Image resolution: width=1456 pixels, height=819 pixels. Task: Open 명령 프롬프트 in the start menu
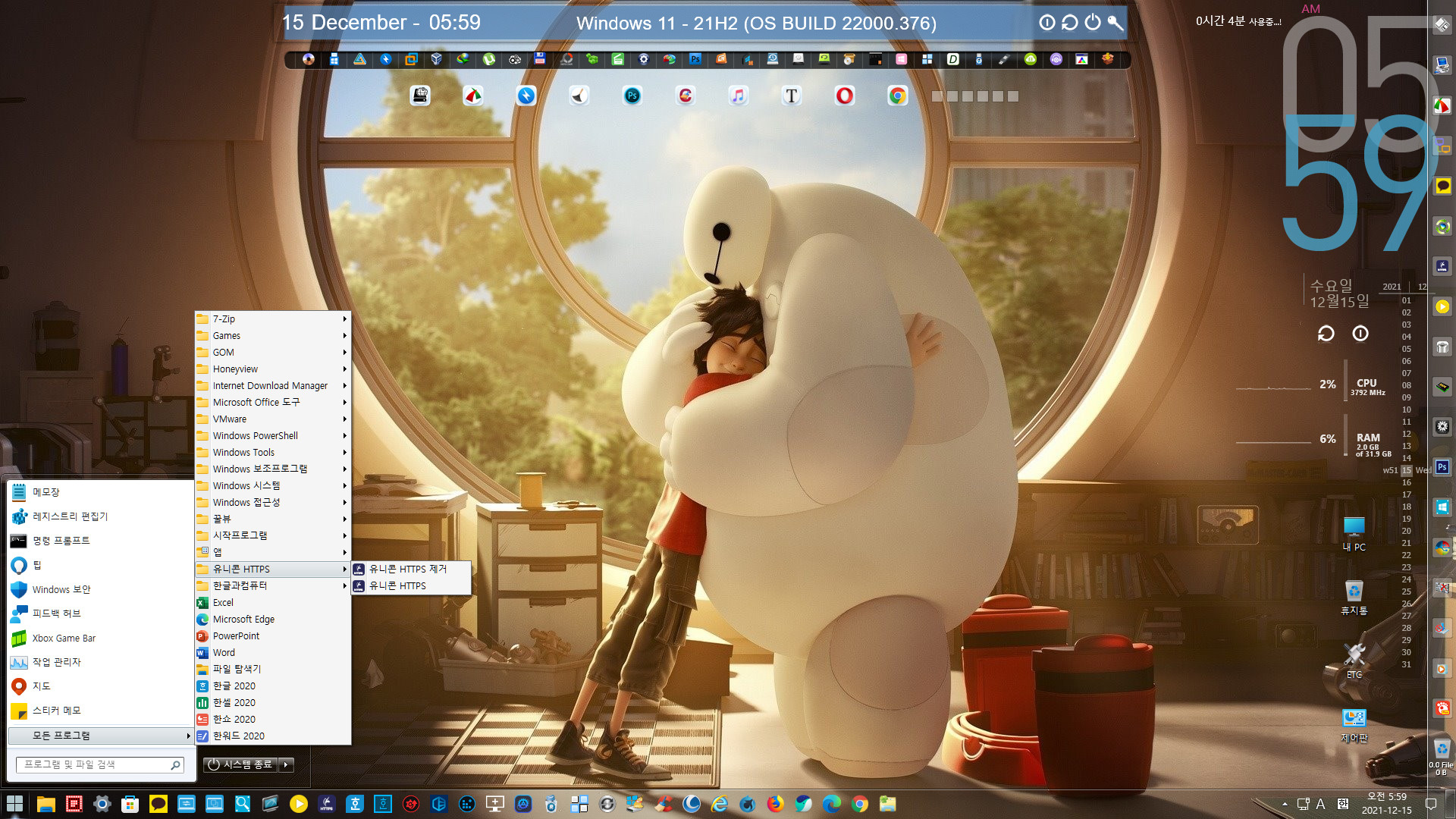100,541
